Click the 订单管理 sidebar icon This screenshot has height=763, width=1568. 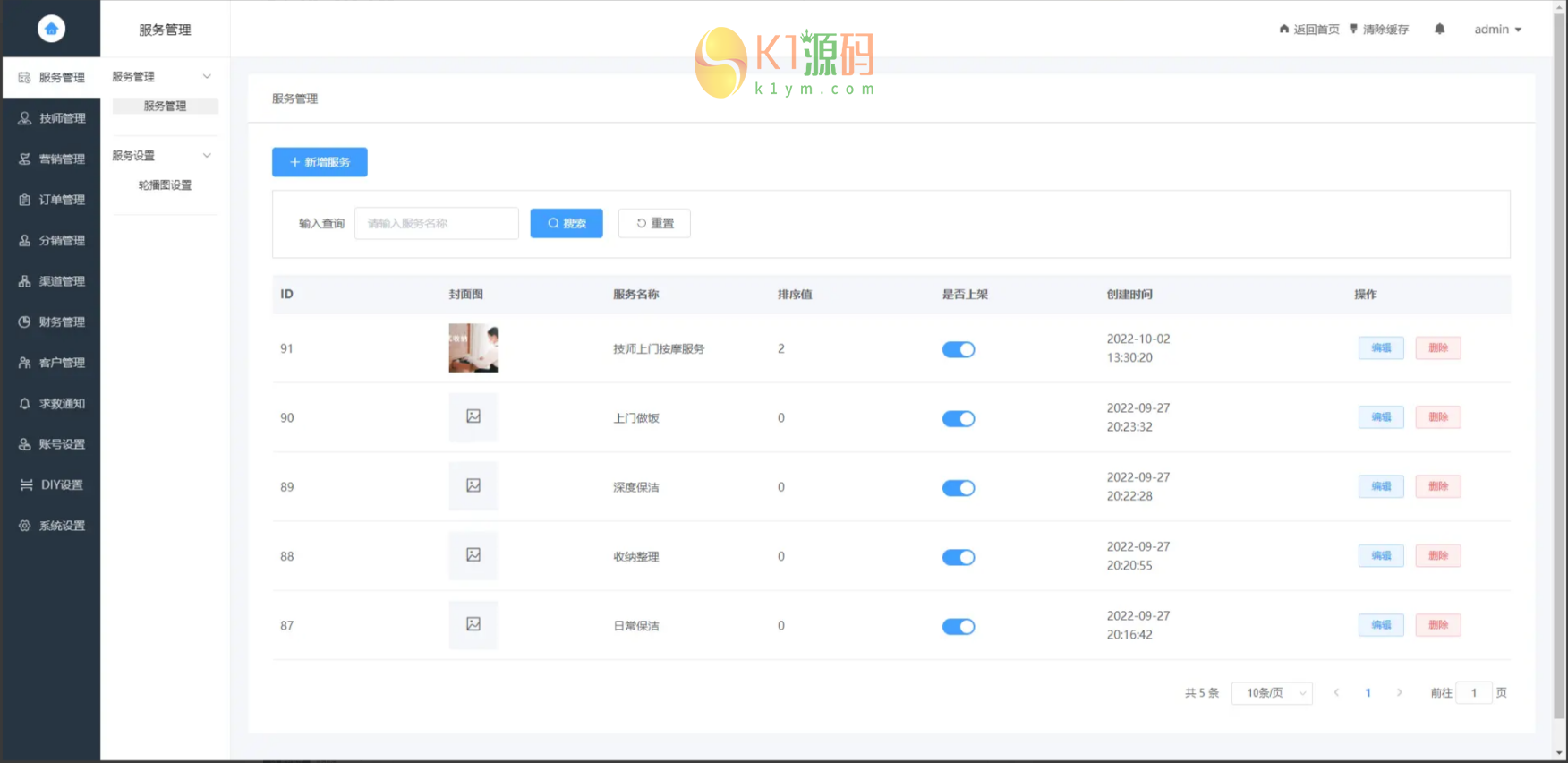(x=24, y=200)
